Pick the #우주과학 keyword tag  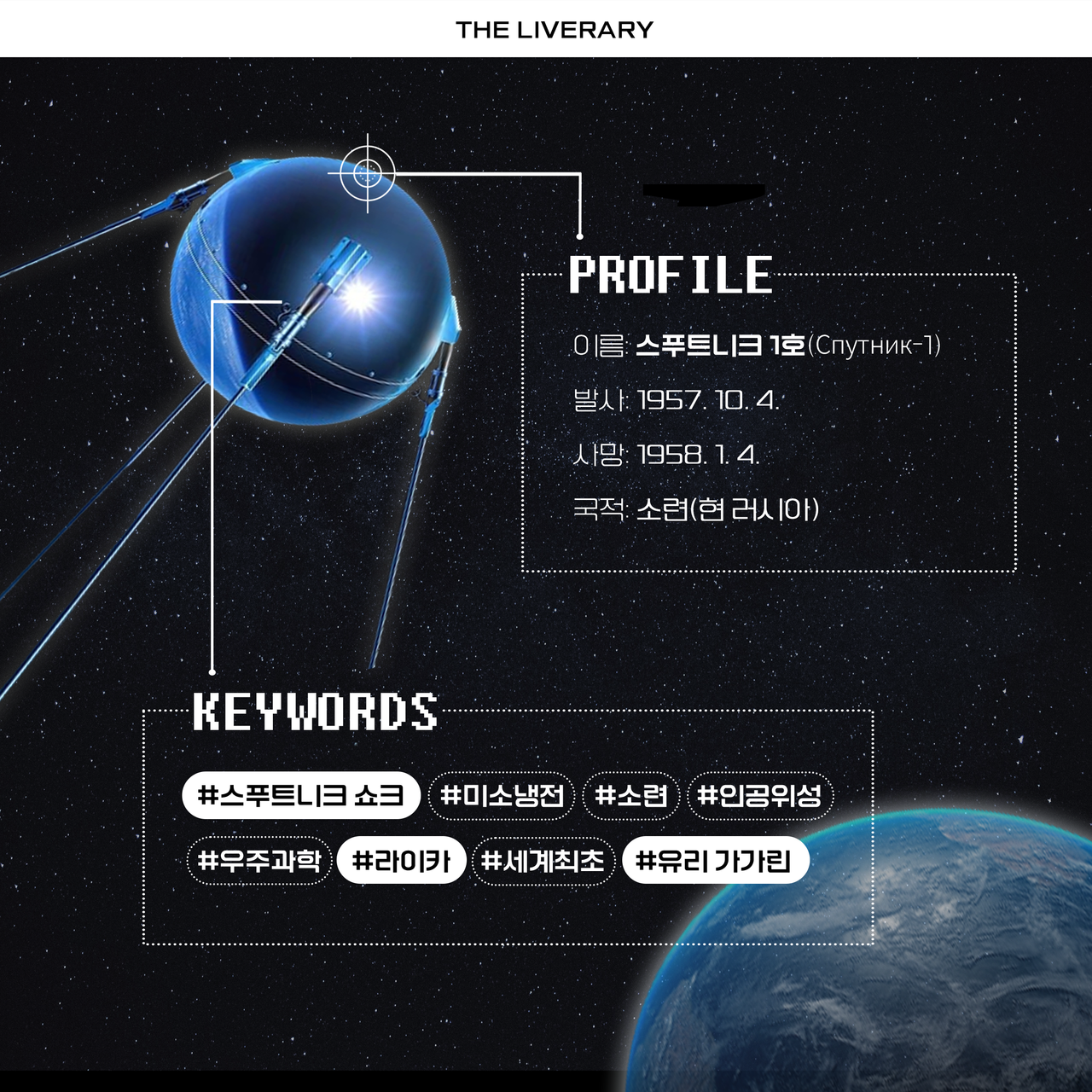point(258,860)
